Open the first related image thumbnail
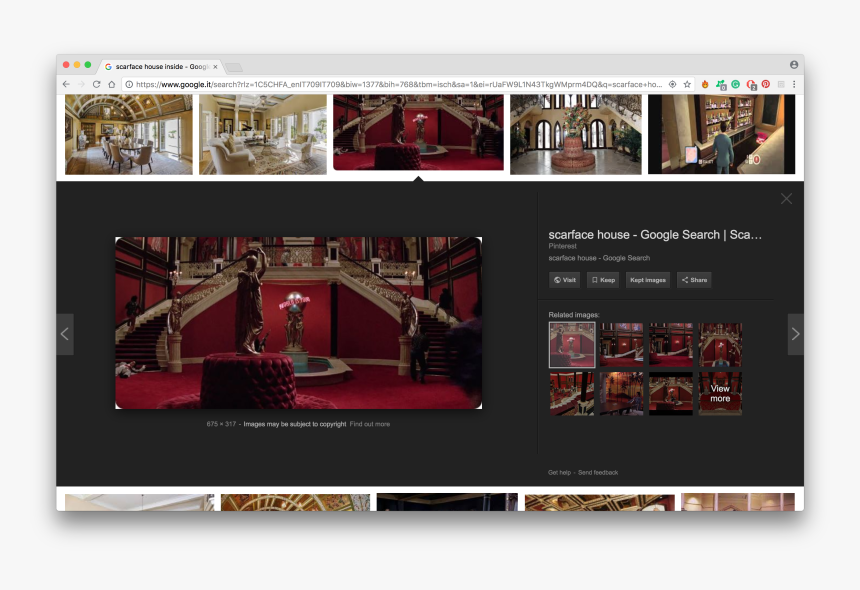Screen dimensions: 860x590 click(x=571, y=344)
